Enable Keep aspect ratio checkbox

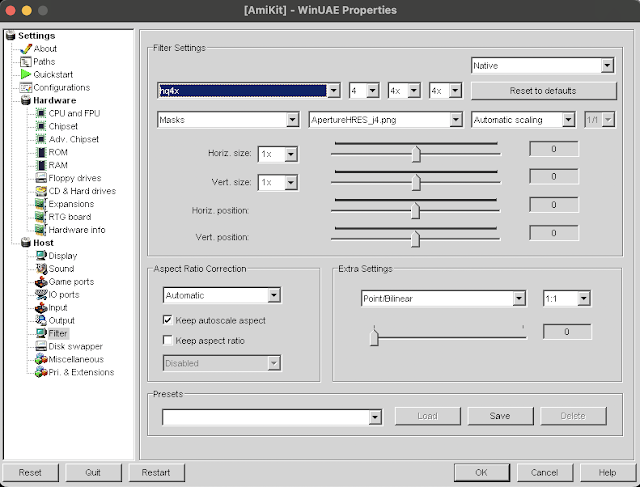pos(167,340)
